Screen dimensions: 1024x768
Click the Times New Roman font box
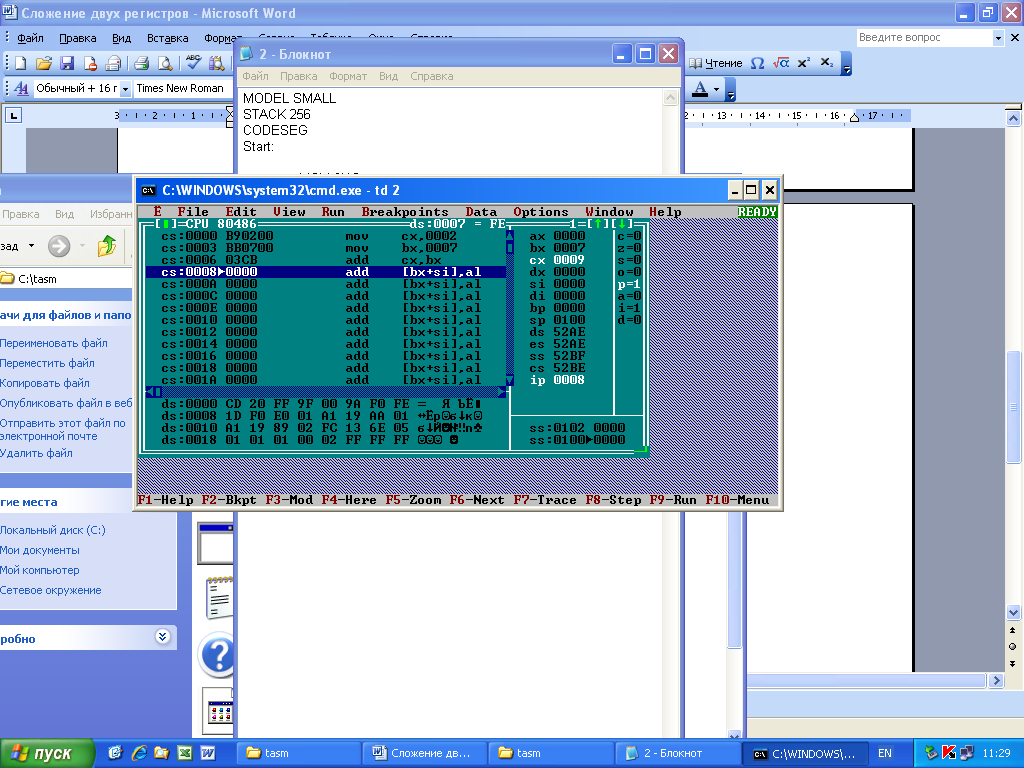180,88
